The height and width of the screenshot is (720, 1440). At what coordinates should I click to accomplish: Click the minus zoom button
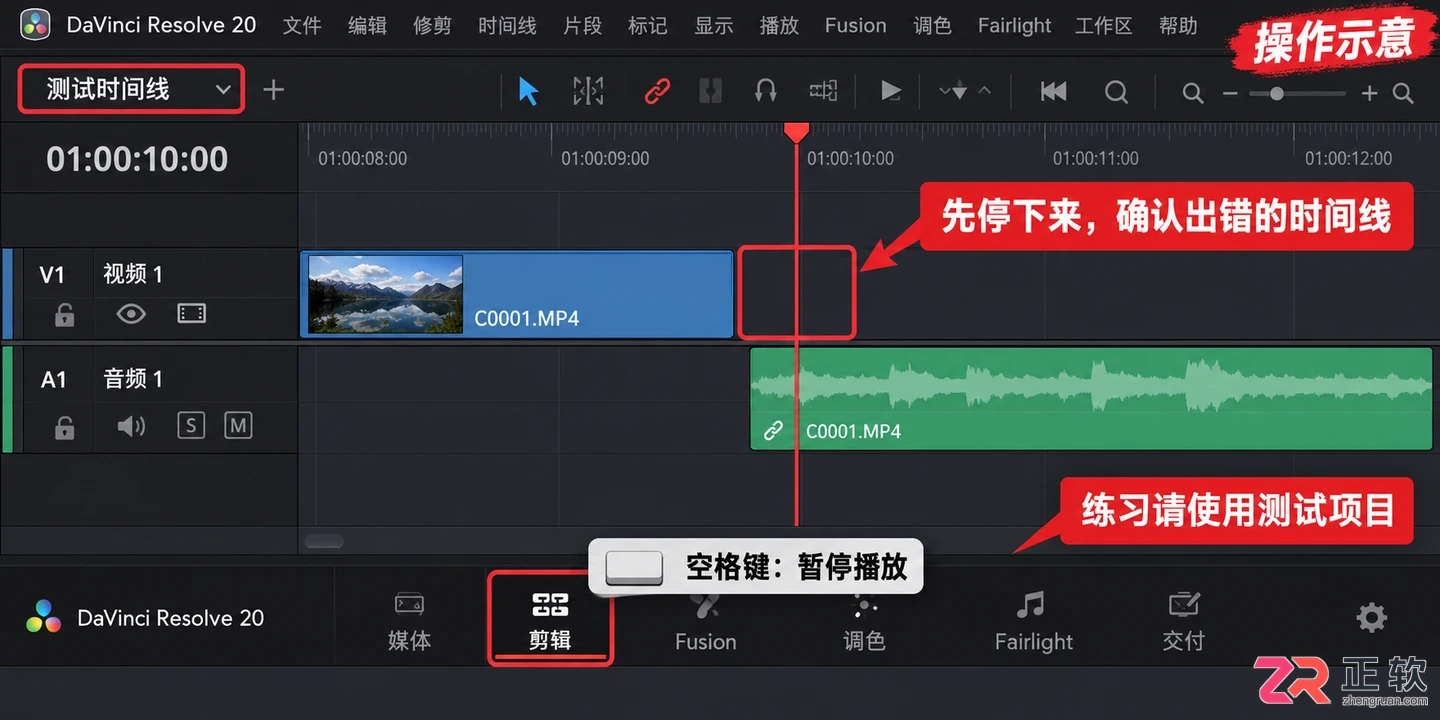[x=1230, y=93]
